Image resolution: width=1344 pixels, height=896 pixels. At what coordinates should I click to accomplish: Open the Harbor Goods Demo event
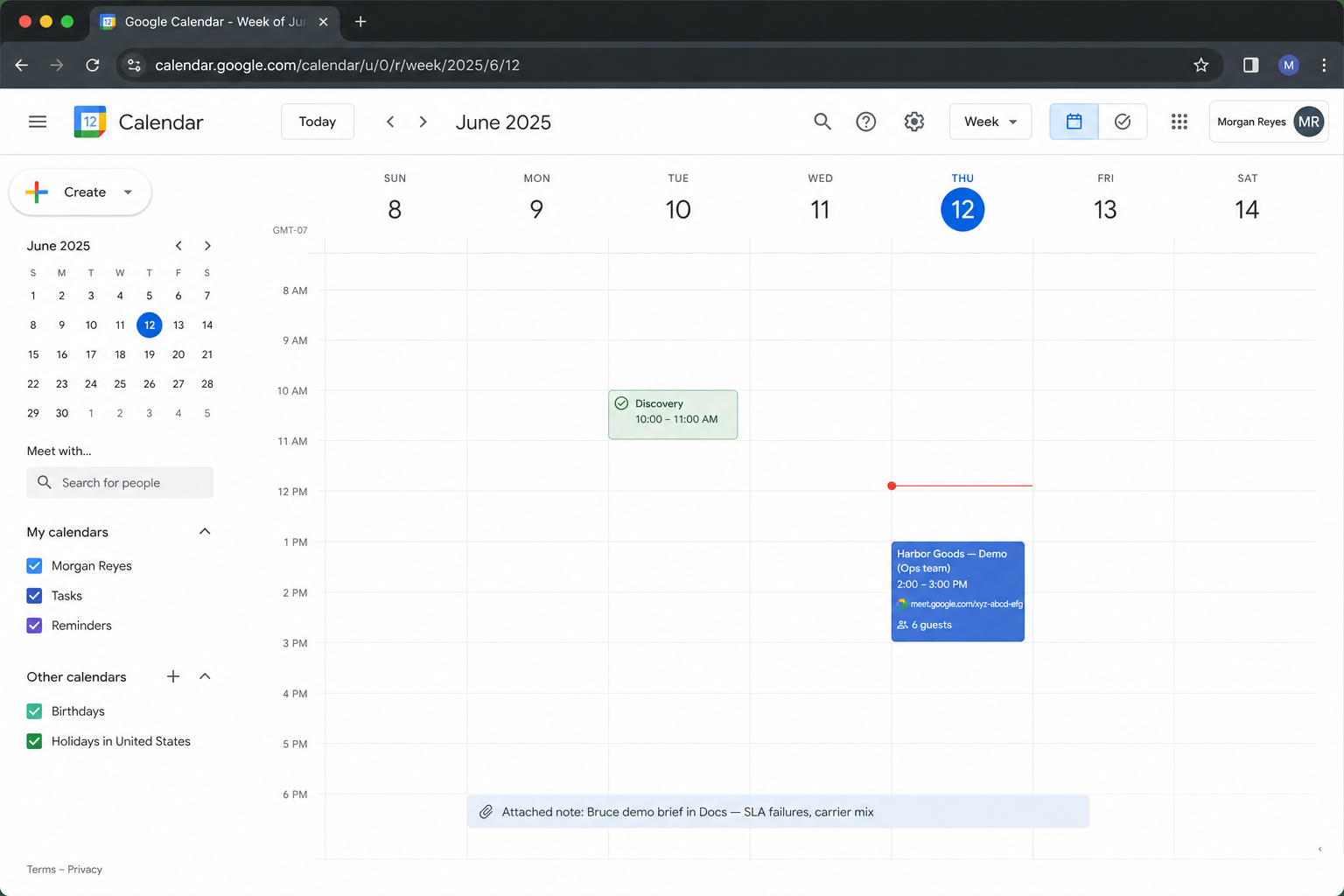(x=957, y=591)
